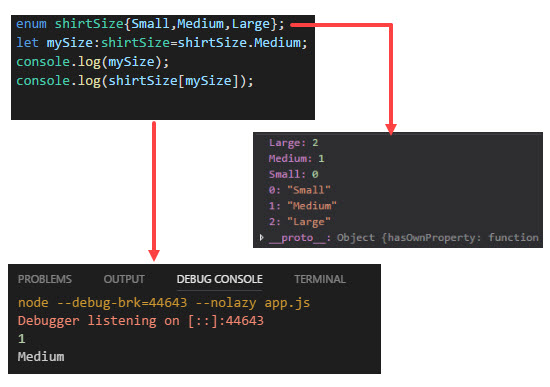Select the DEBUG CONSOLE tab
The height and width of the screenshot is (387, 550).
click(220, 279)
